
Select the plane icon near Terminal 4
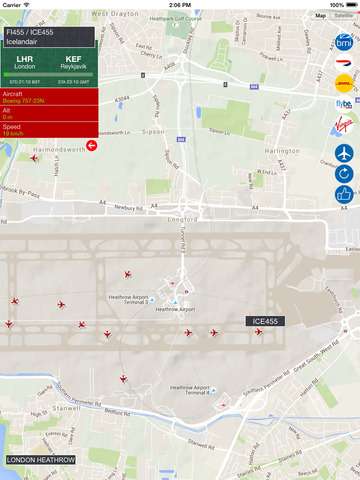click(x=123, y=379)
